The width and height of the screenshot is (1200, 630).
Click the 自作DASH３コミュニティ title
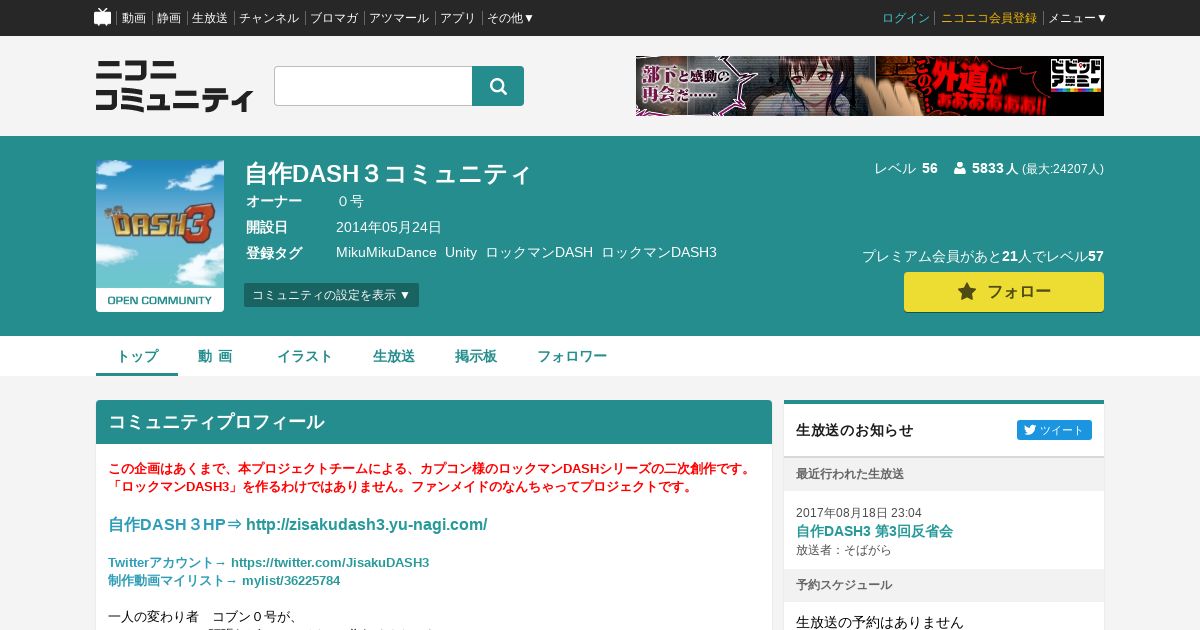pos(388,173)
